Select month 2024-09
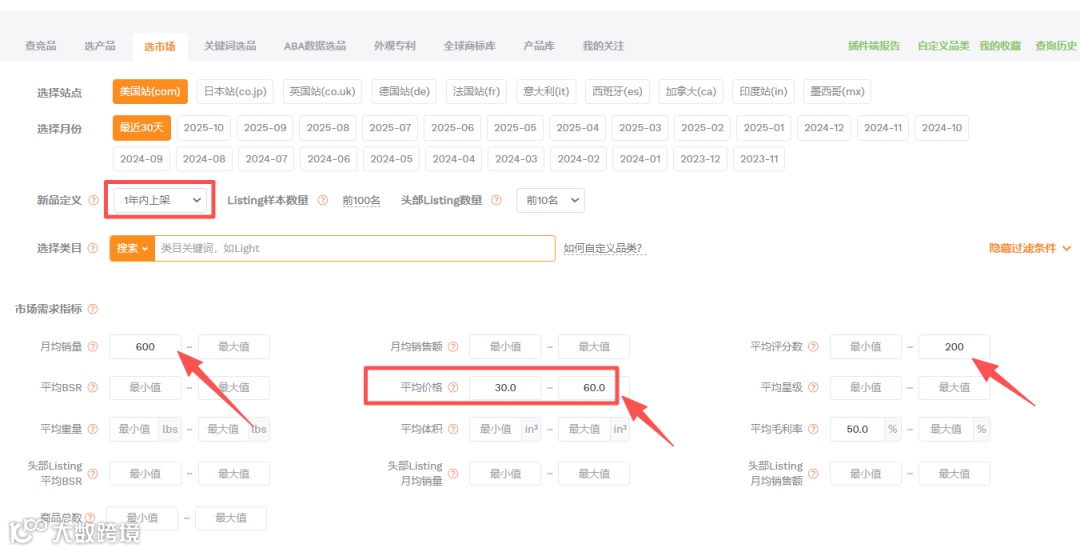The image size is (1080, 552). 141,159
